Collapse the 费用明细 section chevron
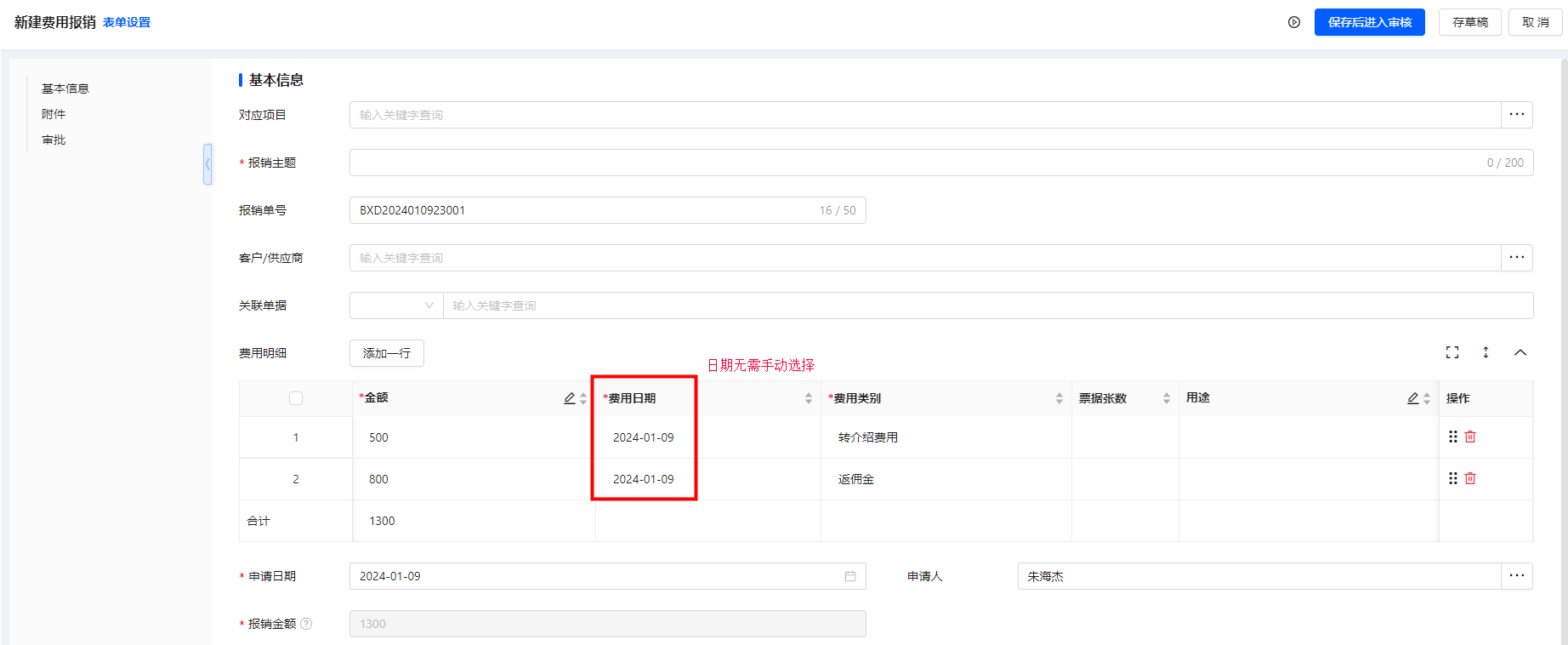The image size is (1568, 645). click(1520, 352)
